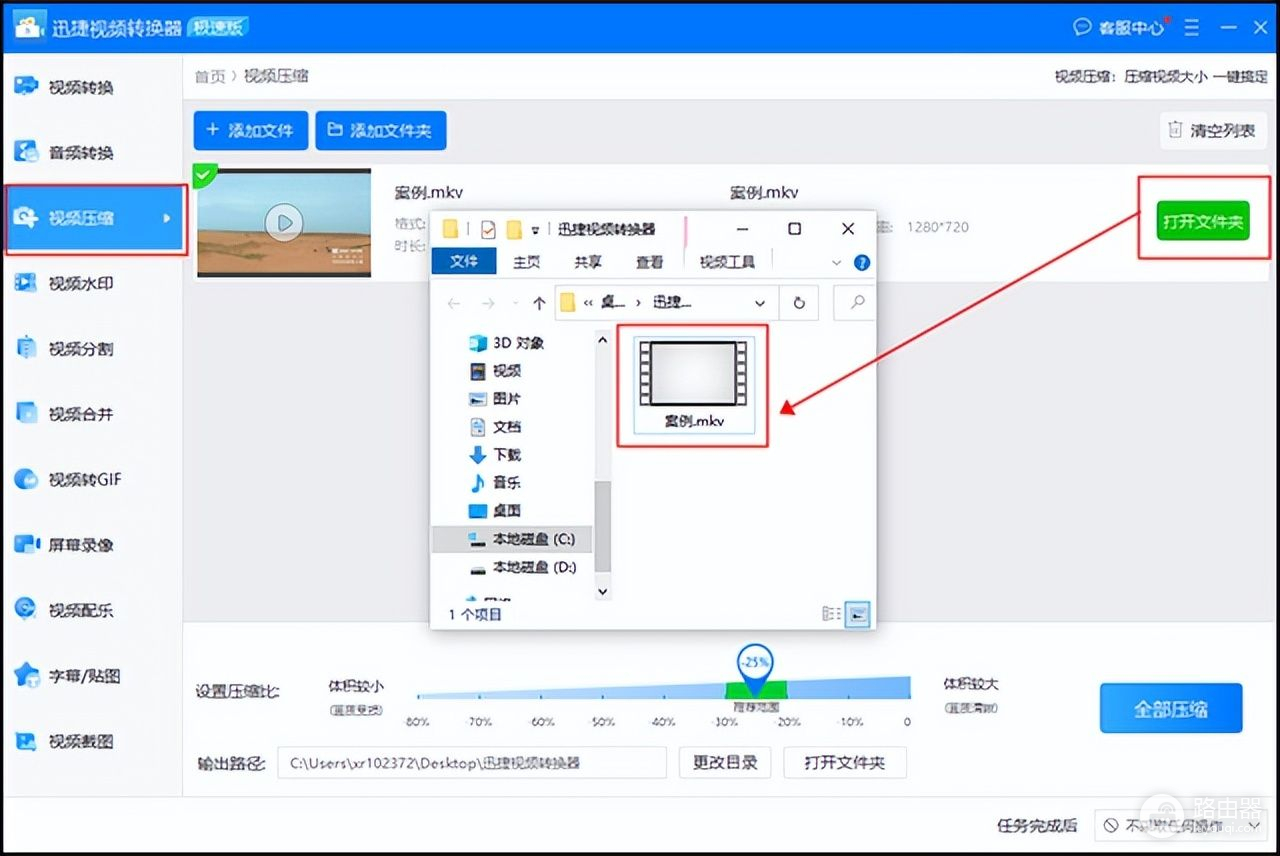Screen dimensions: 1280x856
Task: Open the 视频水印 watermark tool
Action: coord(80,284)
